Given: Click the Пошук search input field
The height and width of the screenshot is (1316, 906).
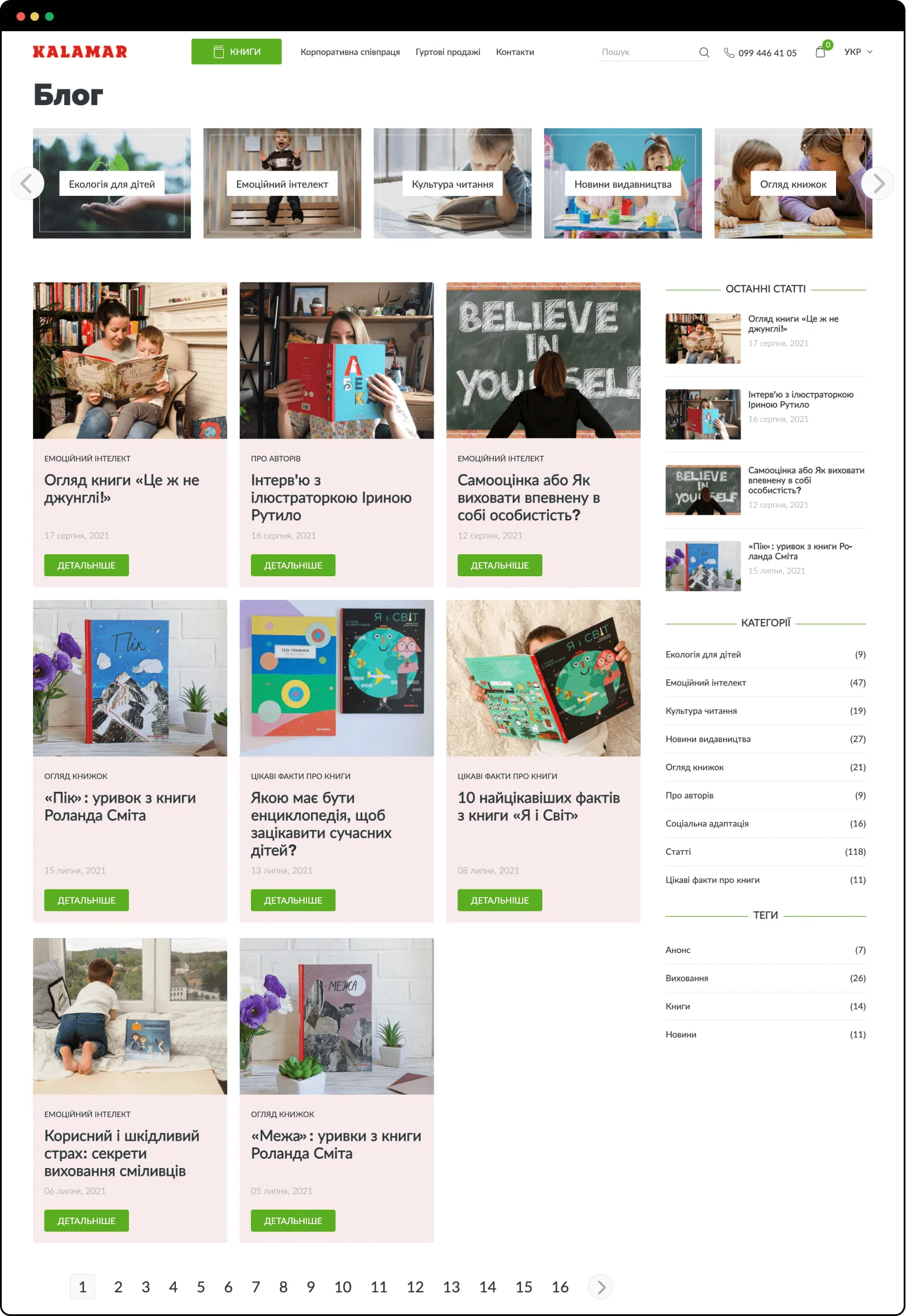Looking at the screenshot, I should click(648, 52).
